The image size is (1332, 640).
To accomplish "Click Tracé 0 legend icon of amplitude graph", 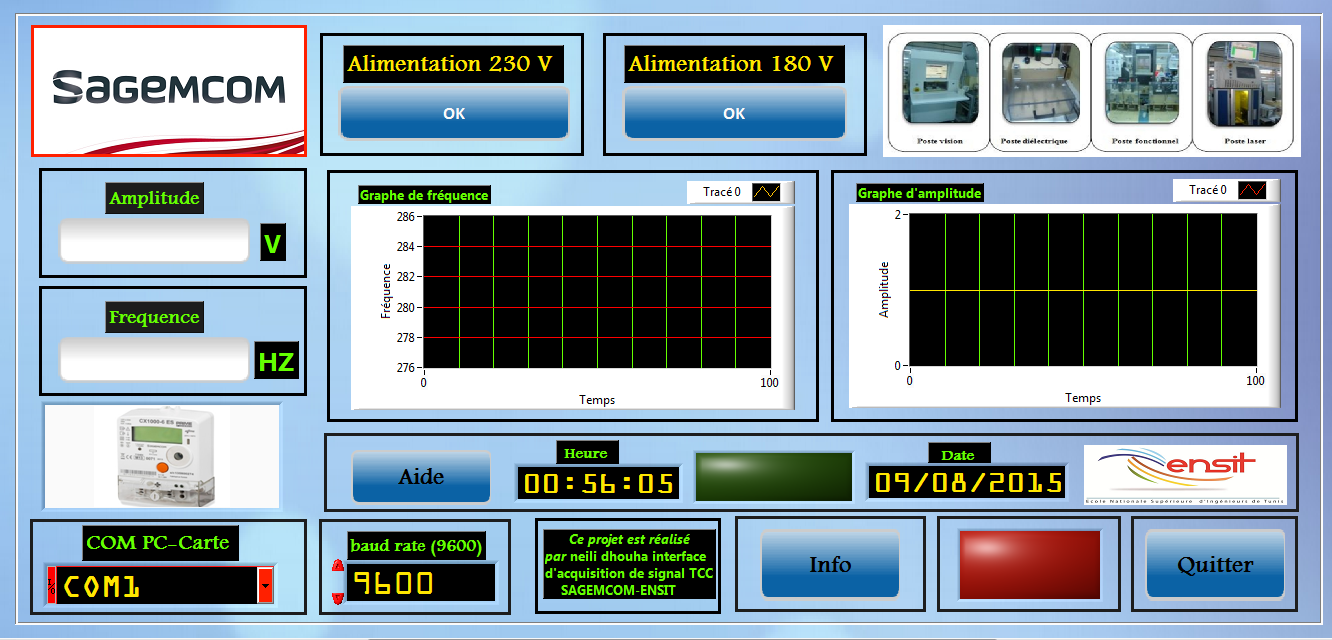I will pos(1252,190).
